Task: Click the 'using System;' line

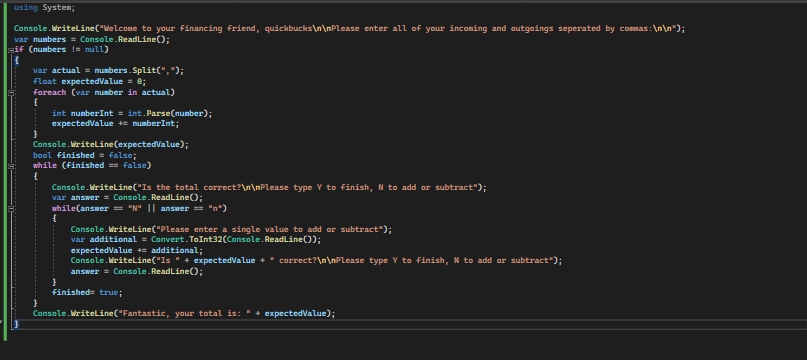Action: [44, 8]
